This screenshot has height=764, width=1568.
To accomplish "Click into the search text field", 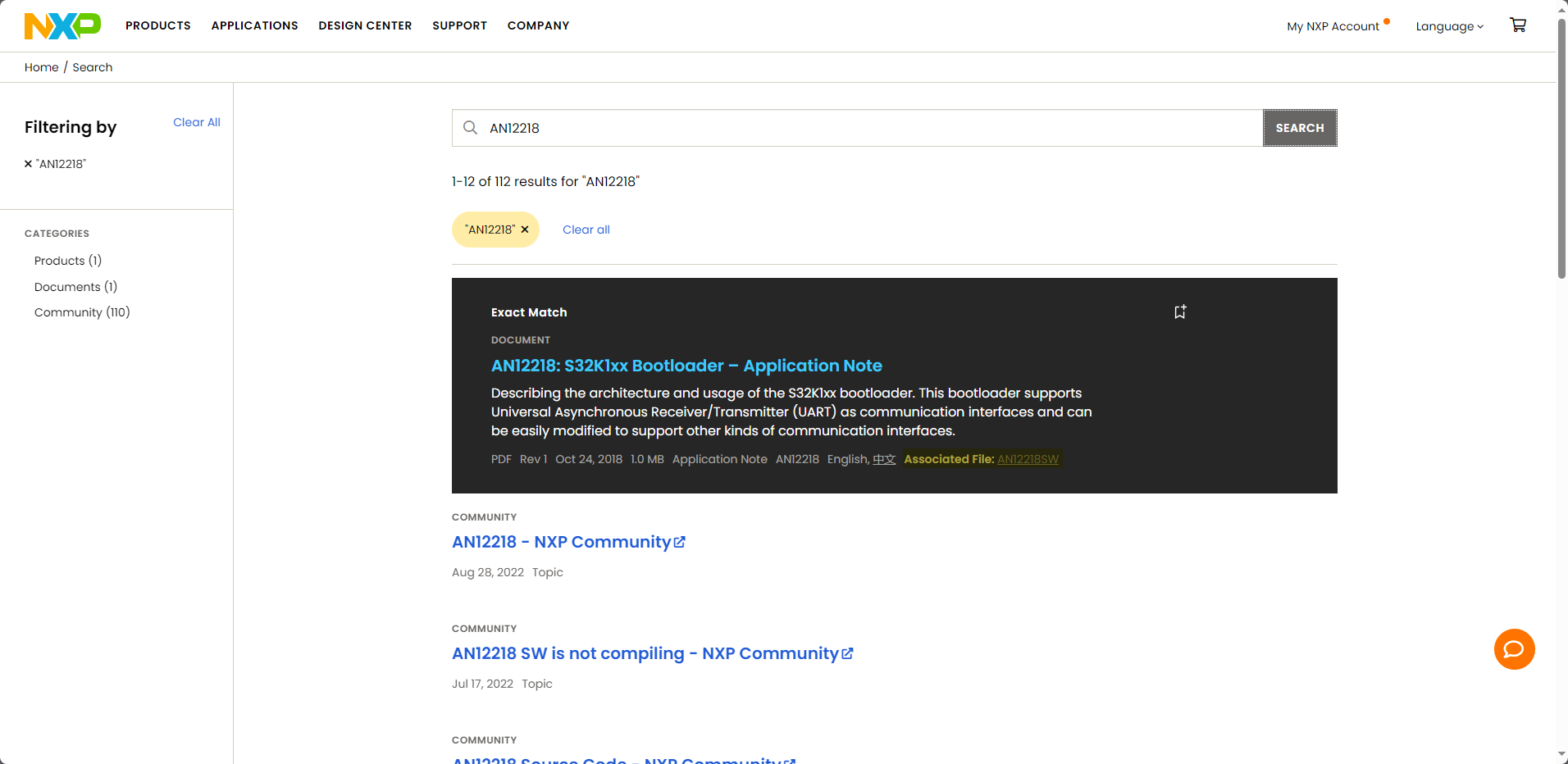I will point(869,128).
